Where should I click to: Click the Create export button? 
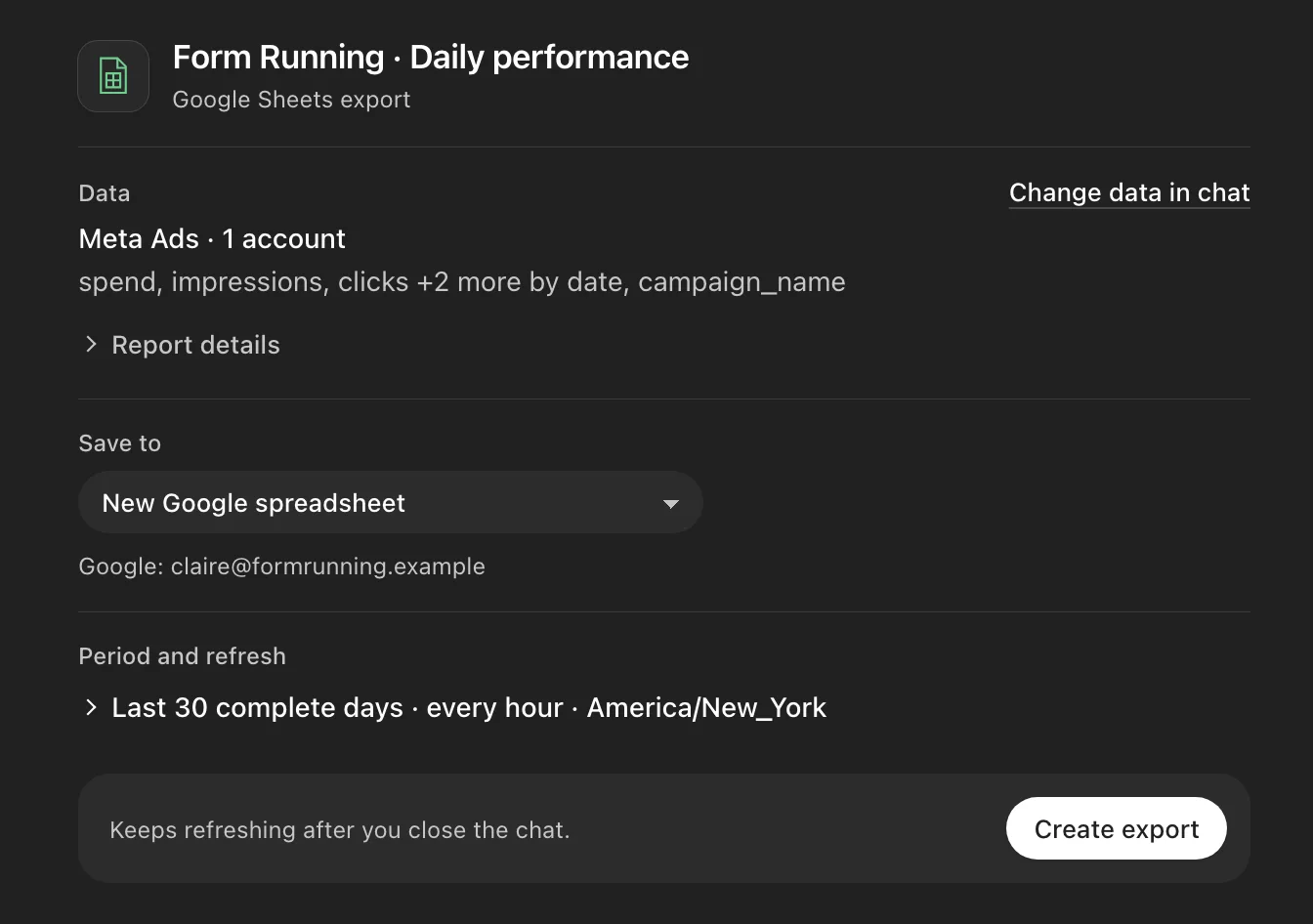[x=1117, y=829]
